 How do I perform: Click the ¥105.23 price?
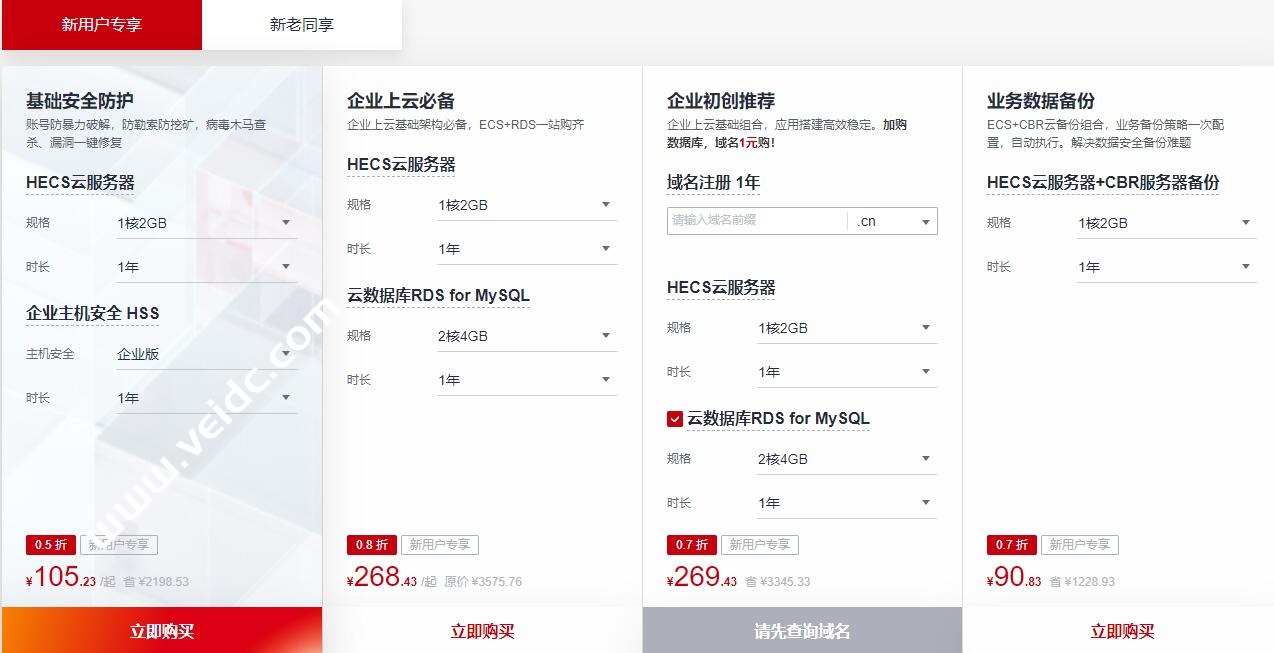[x=61, y=577]
